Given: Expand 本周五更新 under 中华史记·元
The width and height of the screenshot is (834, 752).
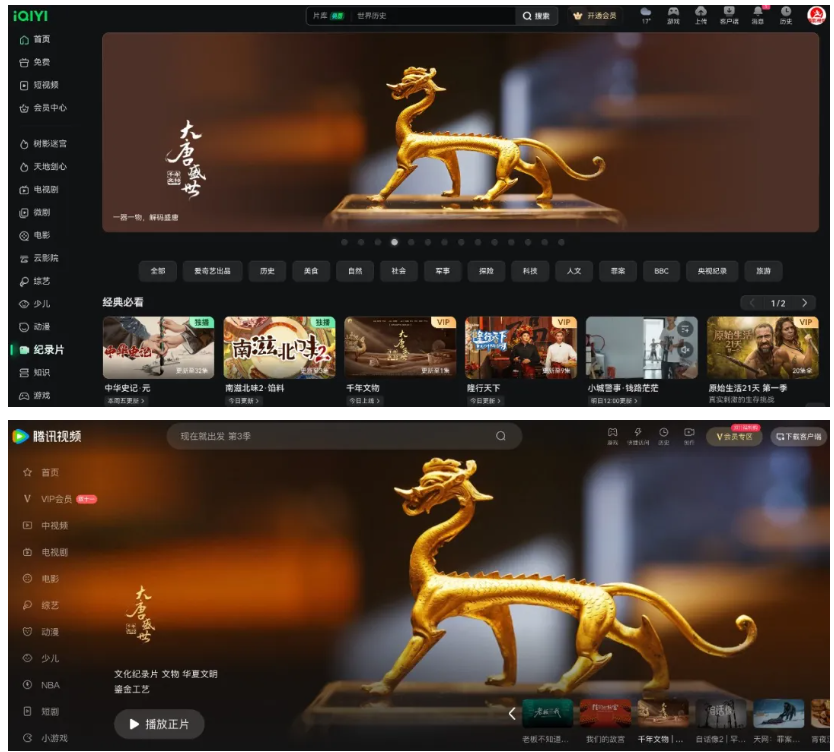Looking at the screenshot, I should tap(126, 401).
